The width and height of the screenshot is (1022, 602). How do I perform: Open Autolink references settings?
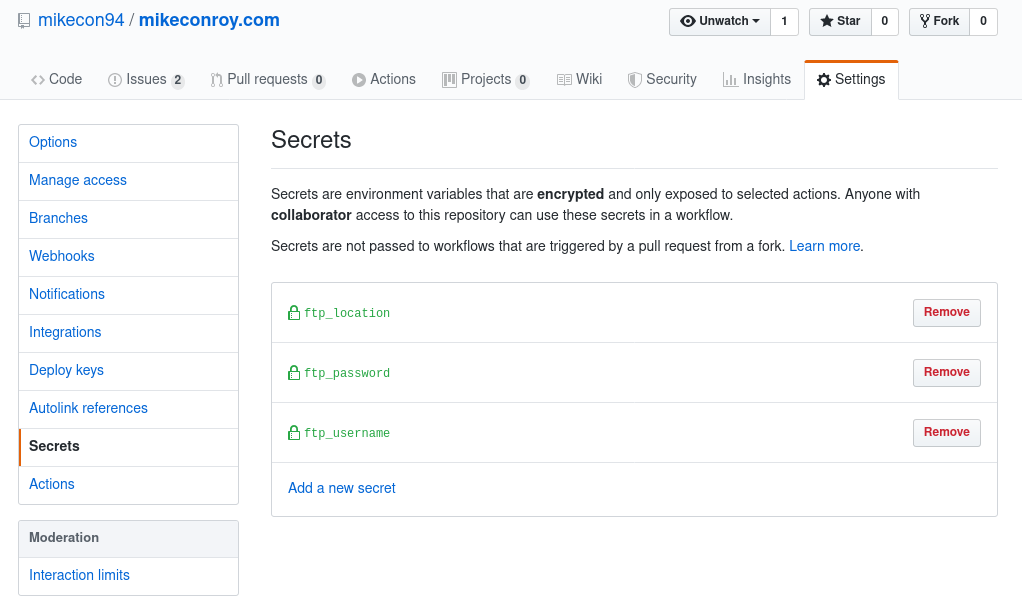click(x=128, y=408)
